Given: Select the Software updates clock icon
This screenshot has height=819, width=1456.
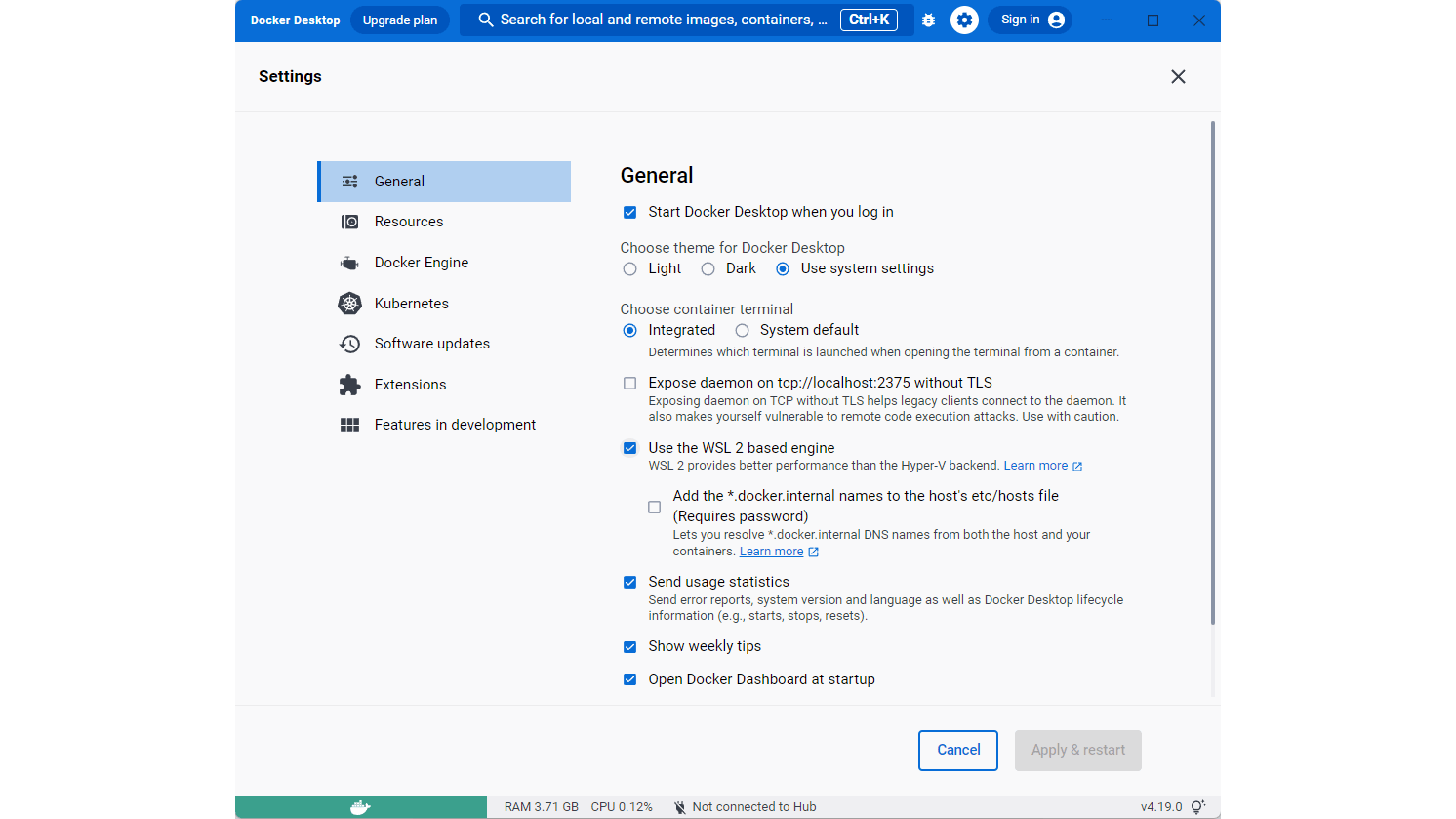Looking at the screenshot, I should tap(349, 343).
